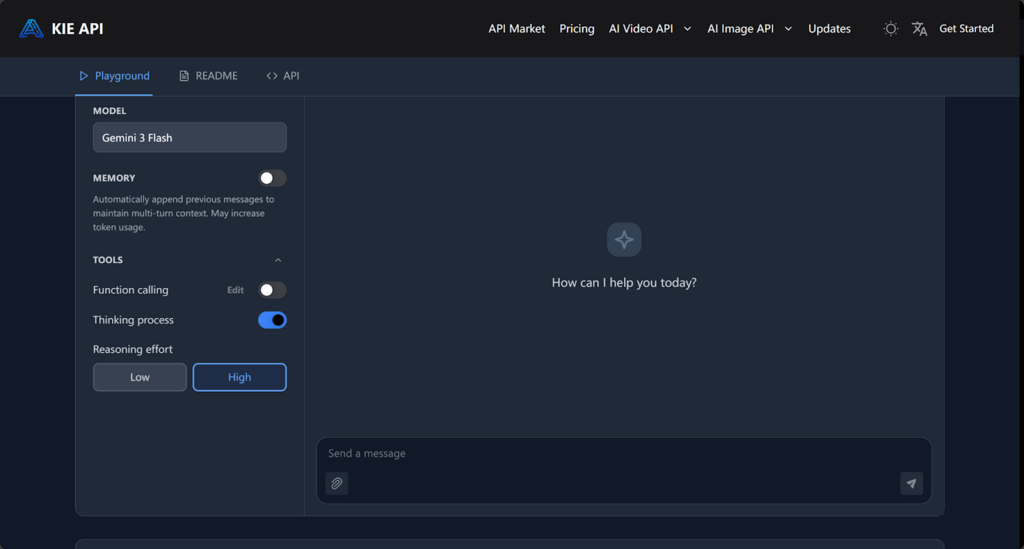This screenshot has height=549, width=1024.
Task: Toggle the light/dark theme sun icon
Action: tap(890, 29)
